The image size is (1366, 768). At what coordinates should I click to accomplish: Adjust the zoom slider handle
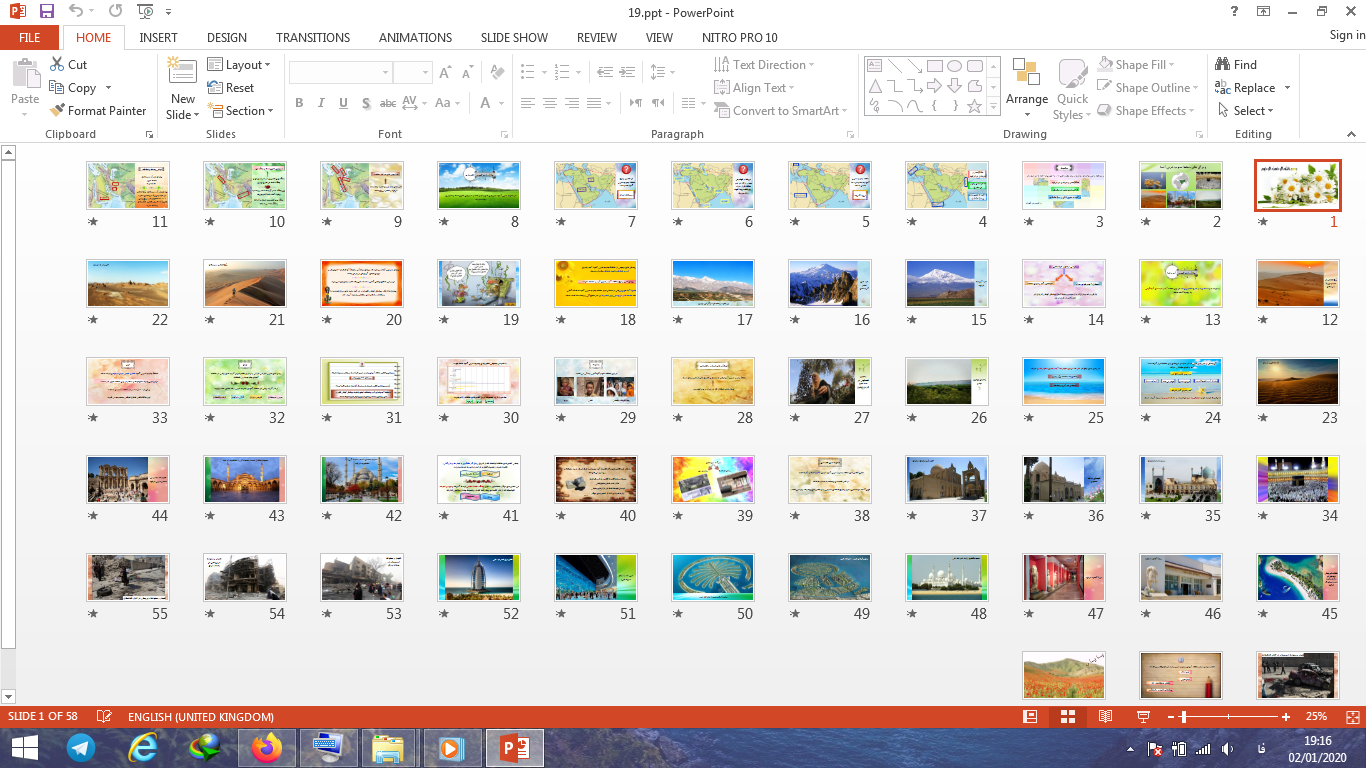[1184, 717]
